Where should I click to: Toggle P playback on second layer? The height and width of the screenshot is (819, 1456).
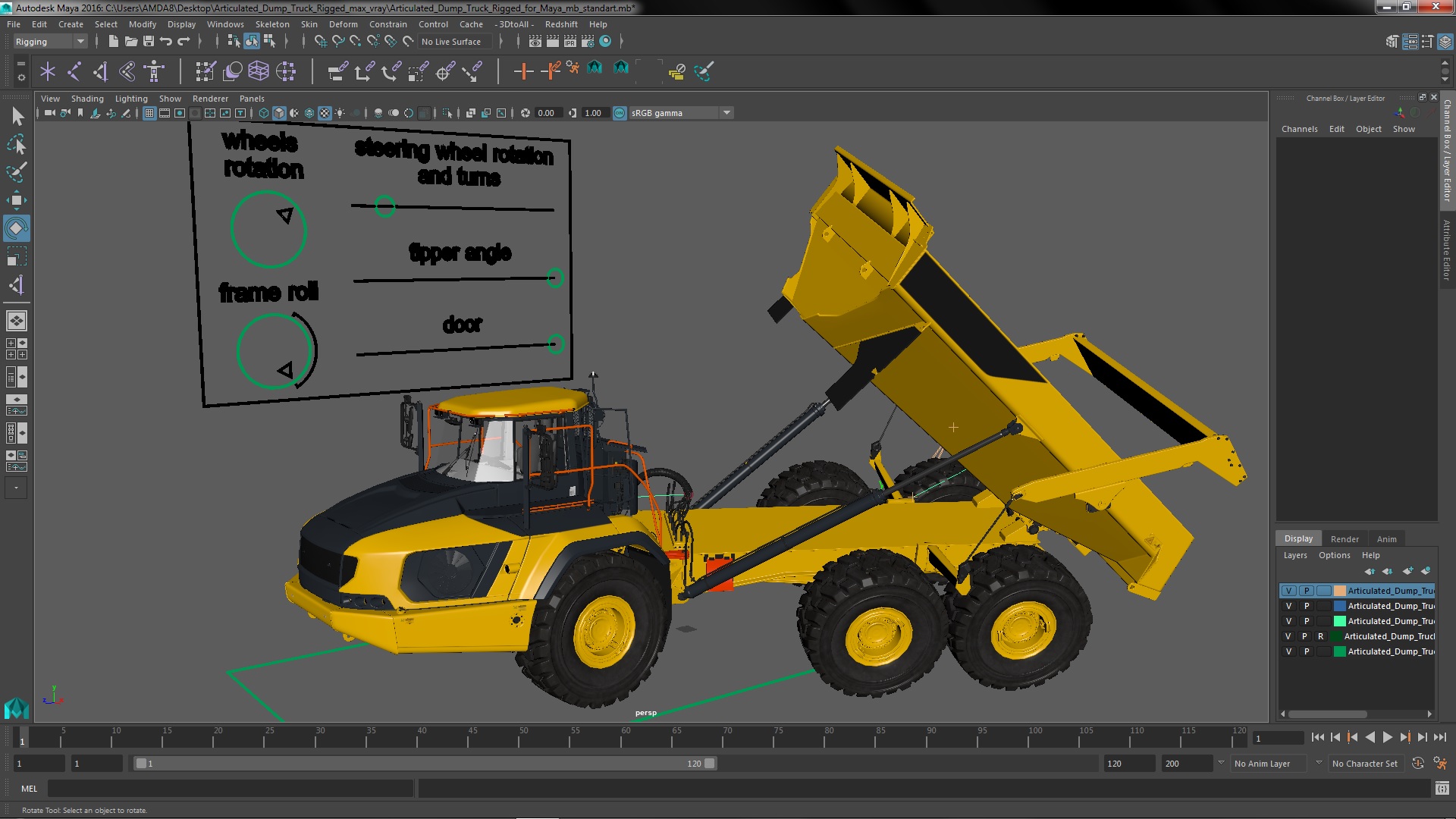1306,606
